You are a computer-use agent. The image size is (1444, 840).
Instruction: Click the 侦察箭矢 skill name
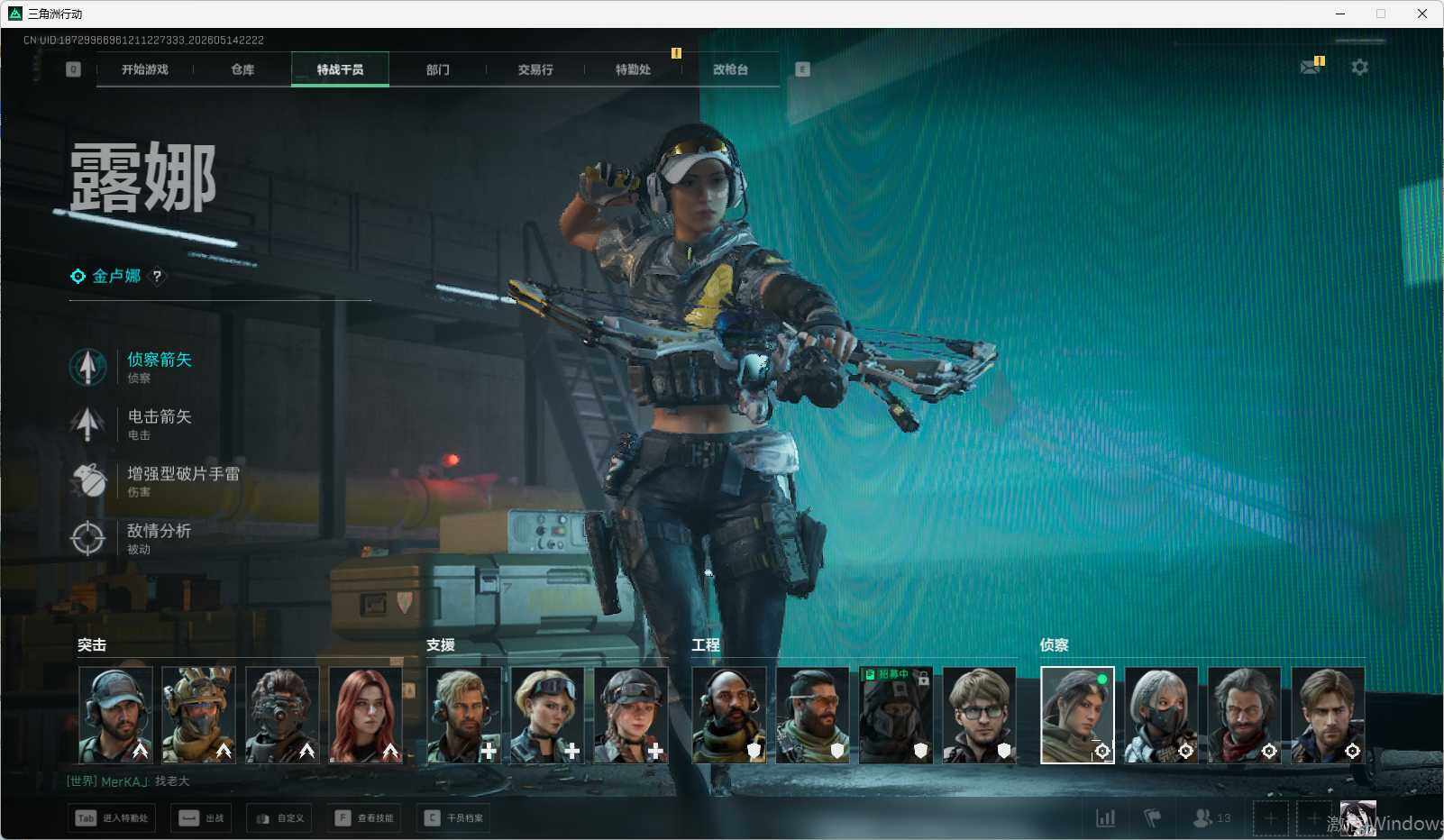point(160,360)
